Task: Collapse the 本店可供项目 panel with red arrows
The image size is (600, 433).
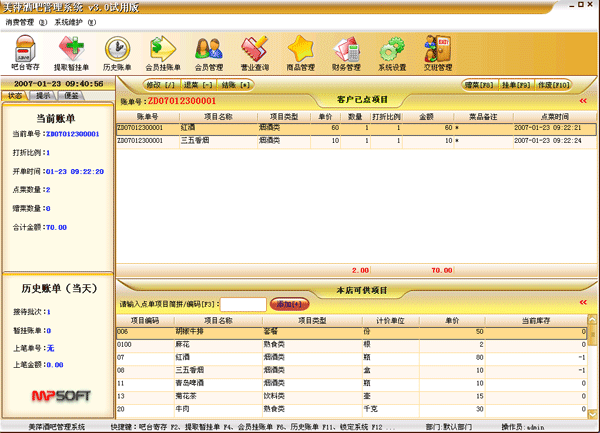Action: (583, 290)
